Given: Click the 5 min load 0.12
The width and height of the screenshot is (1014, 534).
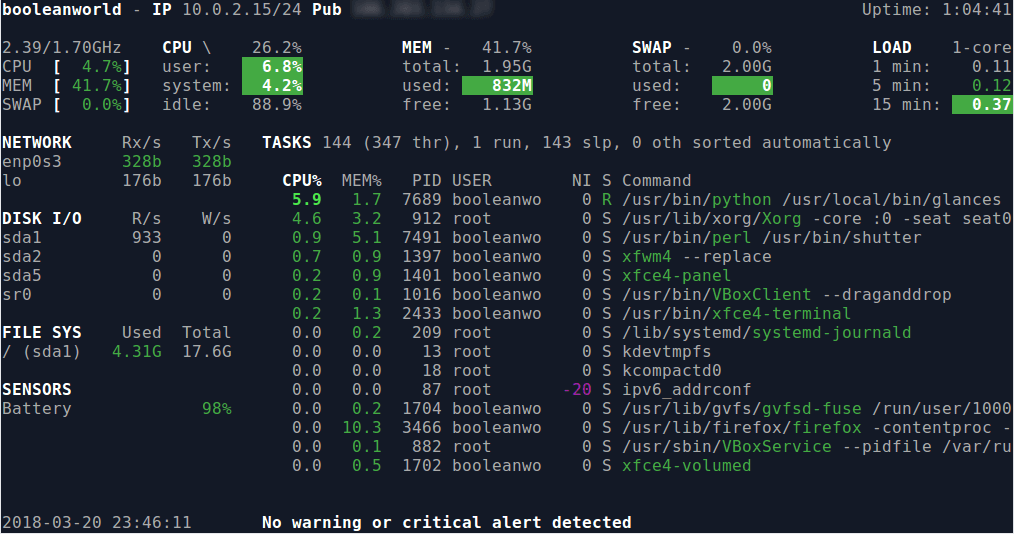Looking at the screenshot, I should coord(991,85).
